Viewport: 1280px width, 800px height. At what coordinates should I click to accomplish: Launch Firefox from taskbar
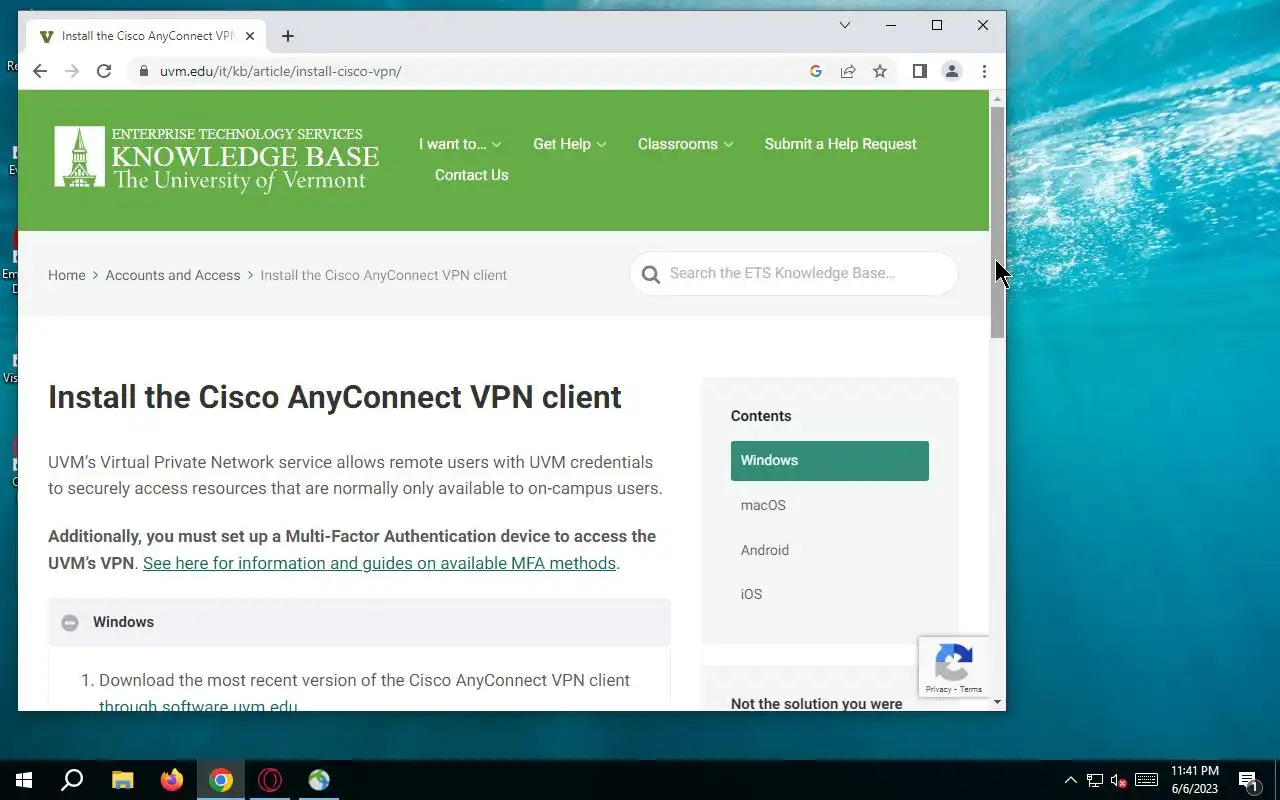pos(172,780)
